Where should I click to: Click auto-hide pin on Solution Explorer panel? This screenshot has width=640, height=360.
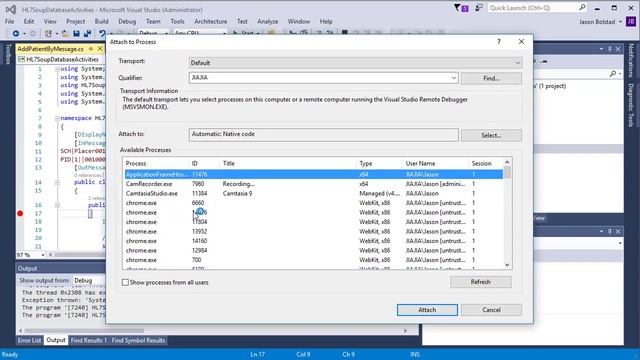point(610,49)
